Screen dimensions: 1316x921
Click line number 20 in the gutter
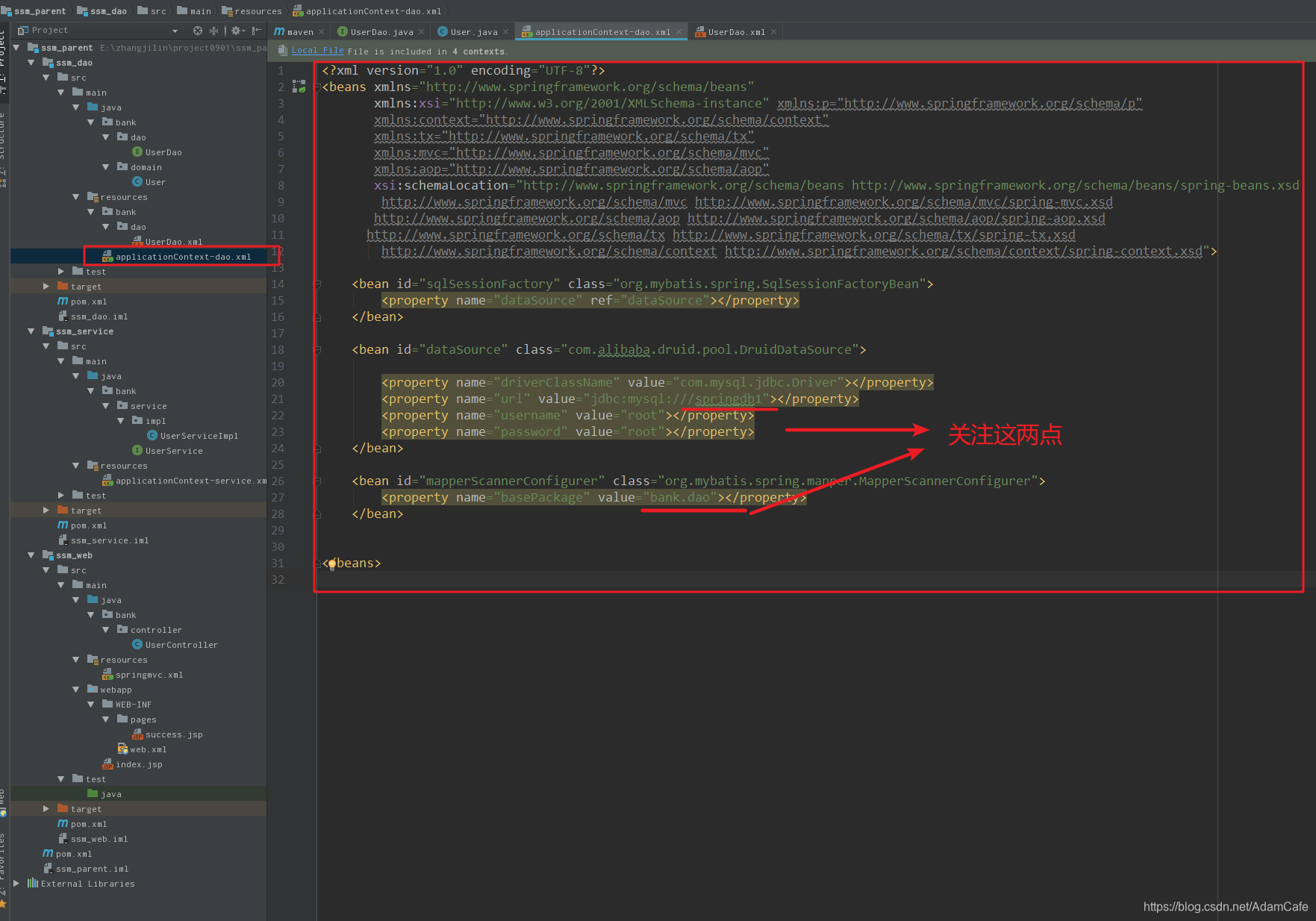[278, 383]
